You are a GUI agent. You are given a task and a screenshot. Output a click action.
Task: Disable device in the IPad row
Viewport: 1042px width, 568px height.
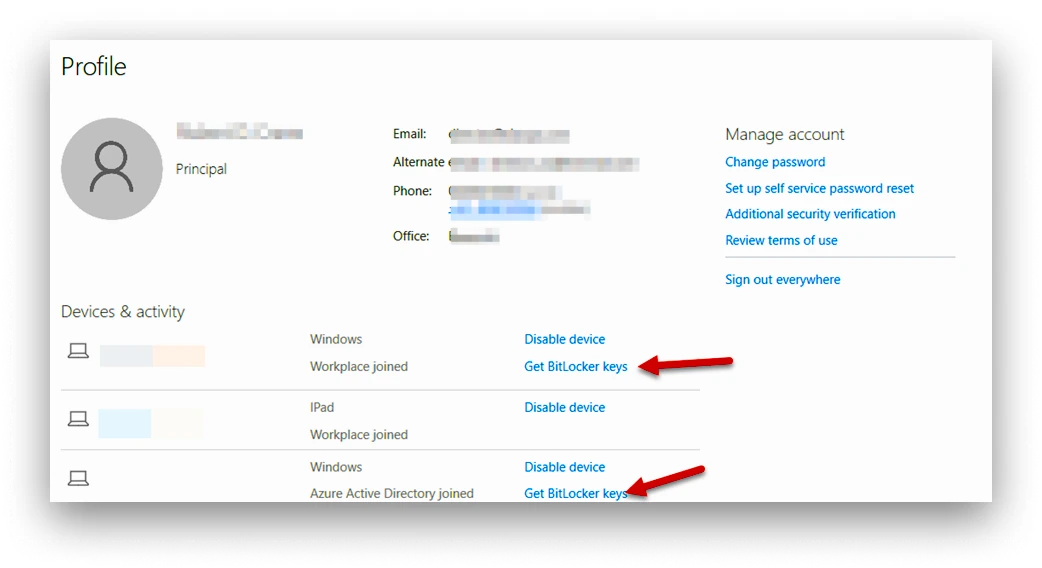click(564, 408)
